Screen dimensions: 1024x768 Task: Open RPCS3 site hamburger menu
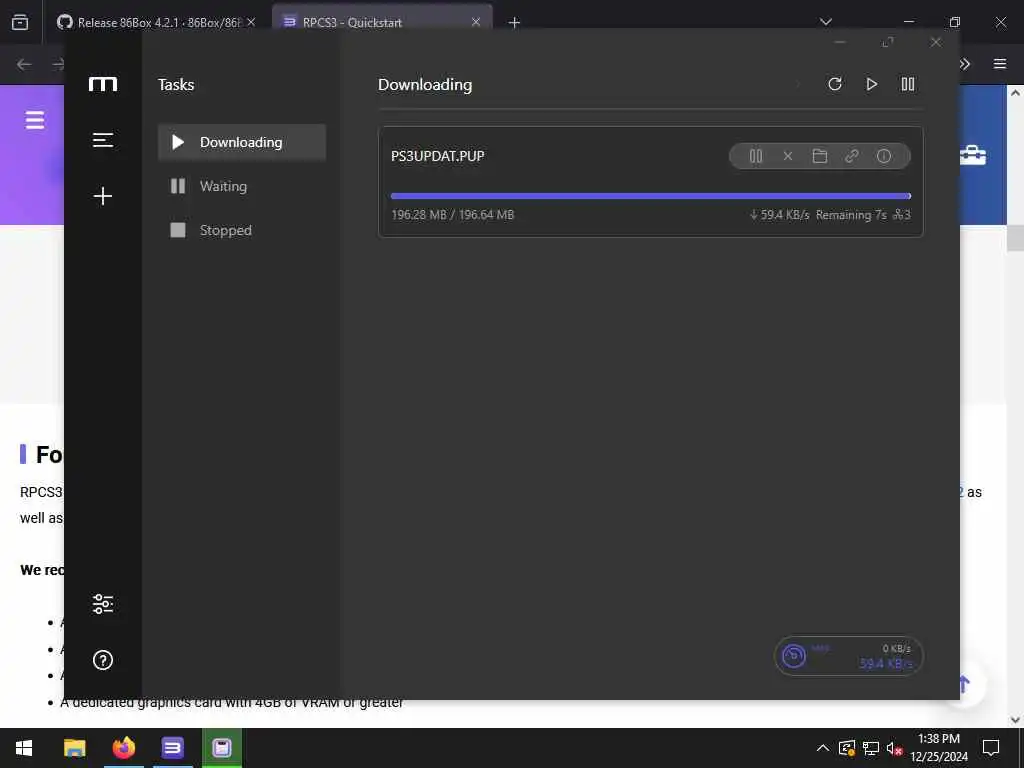(x=35, y=120)
